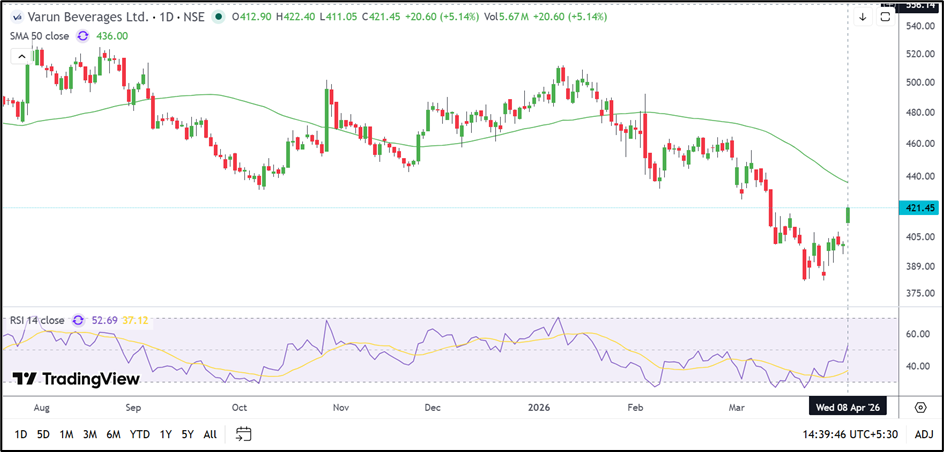Click the RSI 14 indicator refresh icon
This screenshot has height=452, width=944.
point(77,320)
